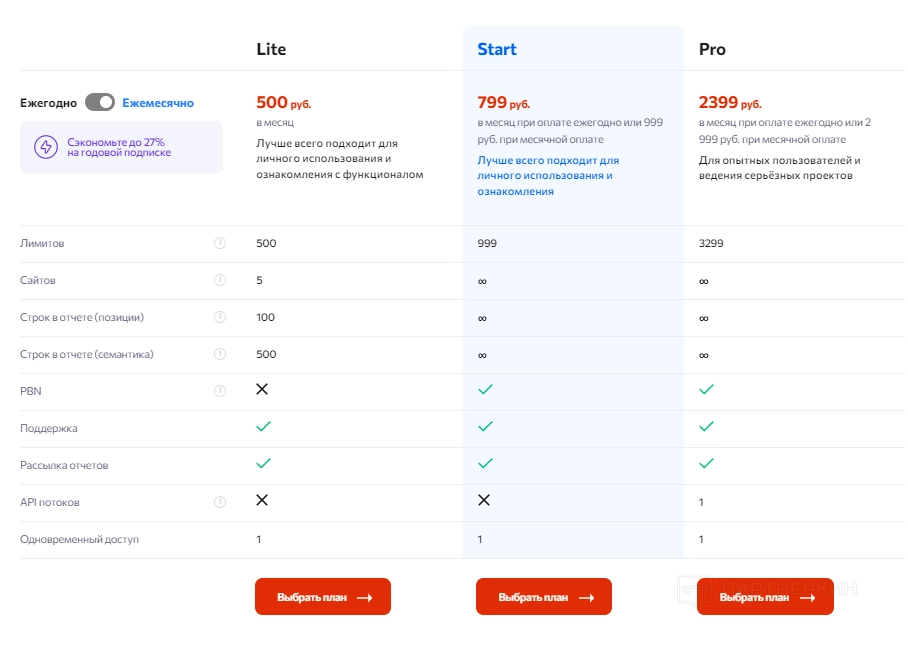Image resolution: width=908 pixels, height=664 pixels.
Task: Click the Lite PBN cross icon
Action: point(262,389)
